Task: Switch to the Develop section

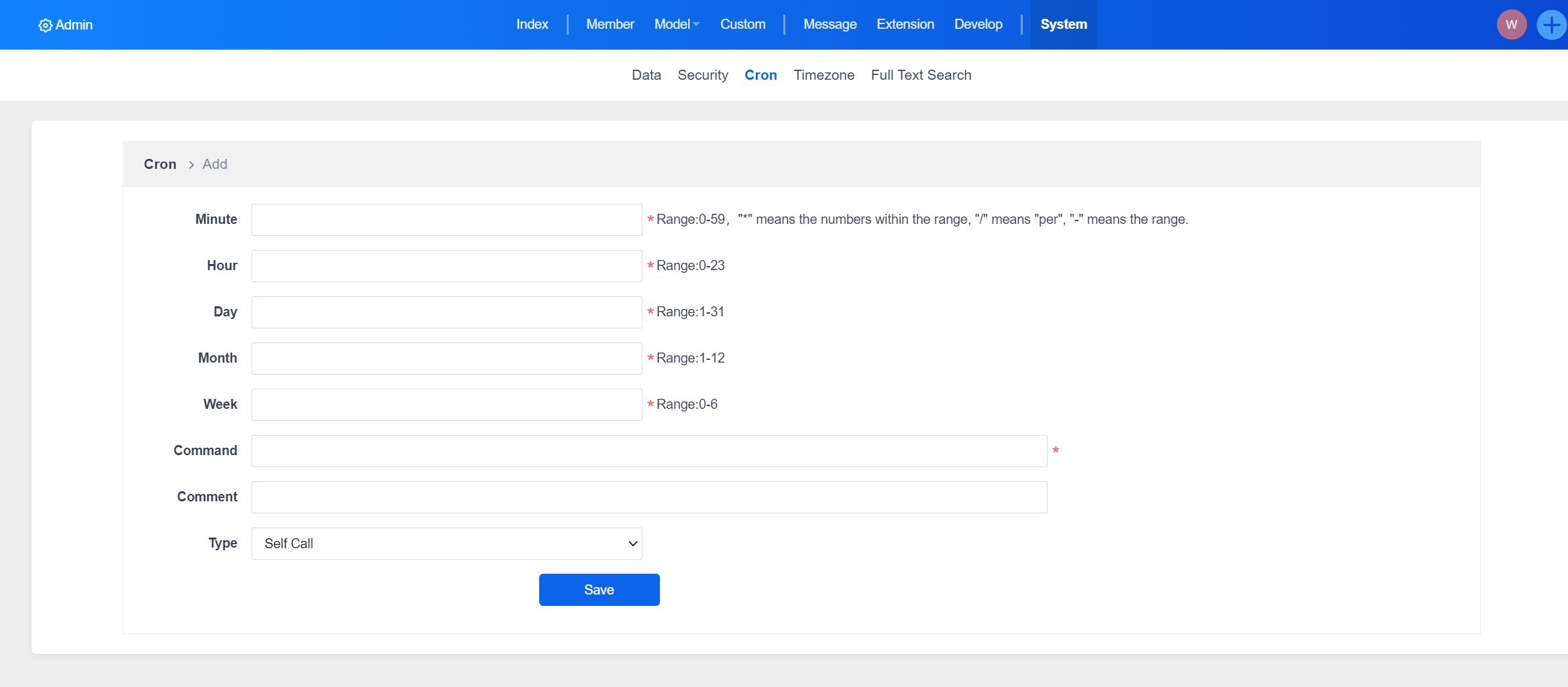Action: pos(978,24)
